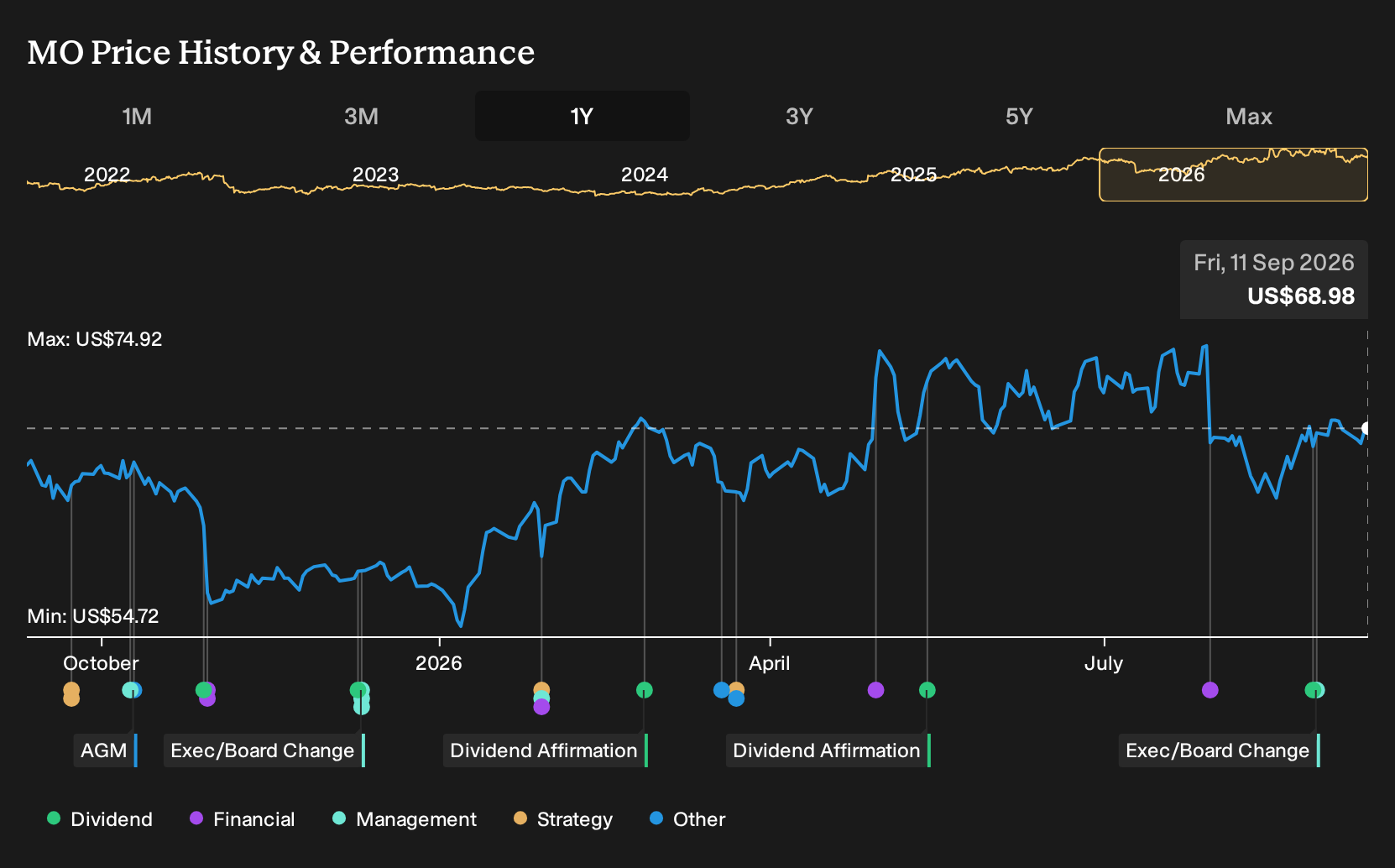Screen dimensions: 1395x868
Task: Click the 2023 section of the overview chart
Action: [x=375, y=175]
